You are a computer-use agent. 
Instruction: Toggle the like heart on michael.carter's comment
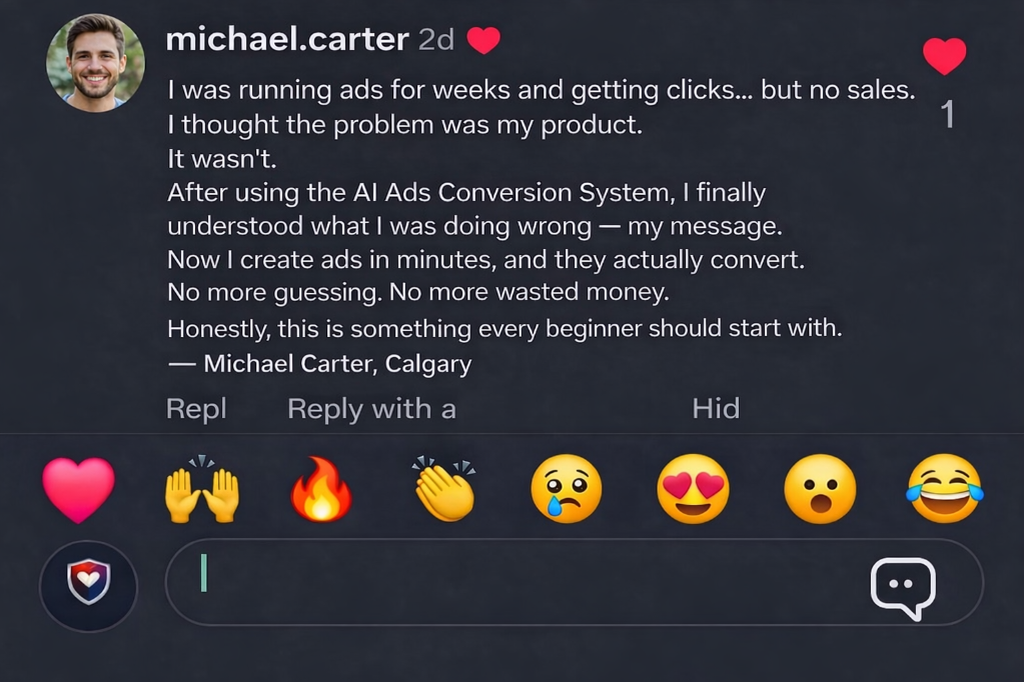click(x=944, y=55)
